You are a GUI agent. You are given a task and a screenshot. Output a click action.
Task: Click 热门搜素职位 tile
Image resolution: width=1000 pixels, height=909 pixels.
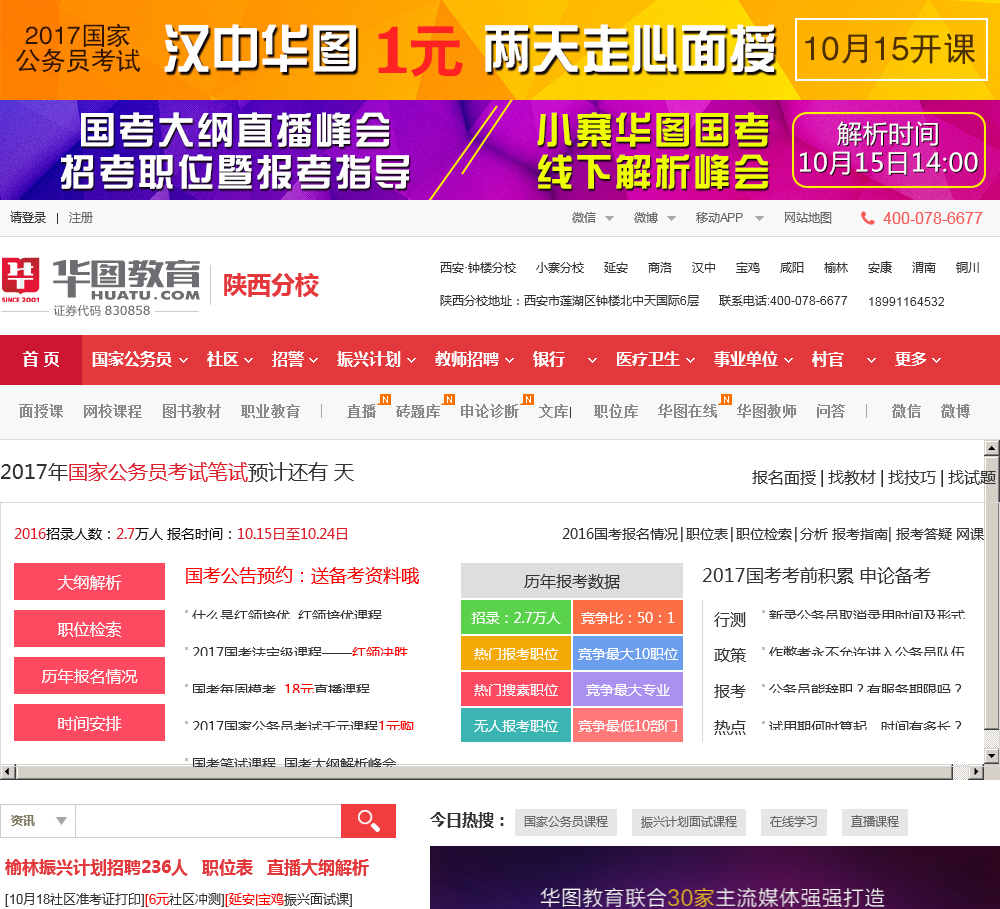[516, 690]
